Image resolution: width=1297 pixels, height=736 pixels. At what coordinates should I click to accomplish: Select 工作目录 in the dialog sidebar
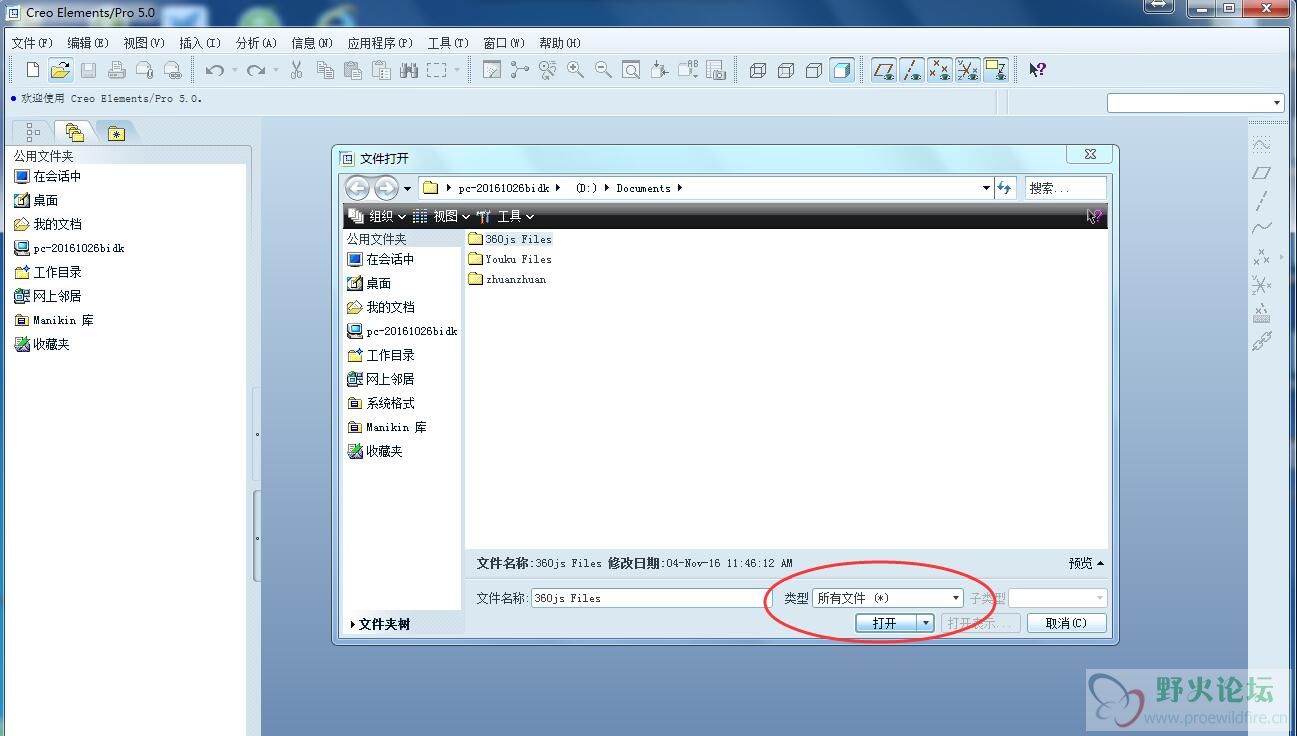tap(381, 355)
